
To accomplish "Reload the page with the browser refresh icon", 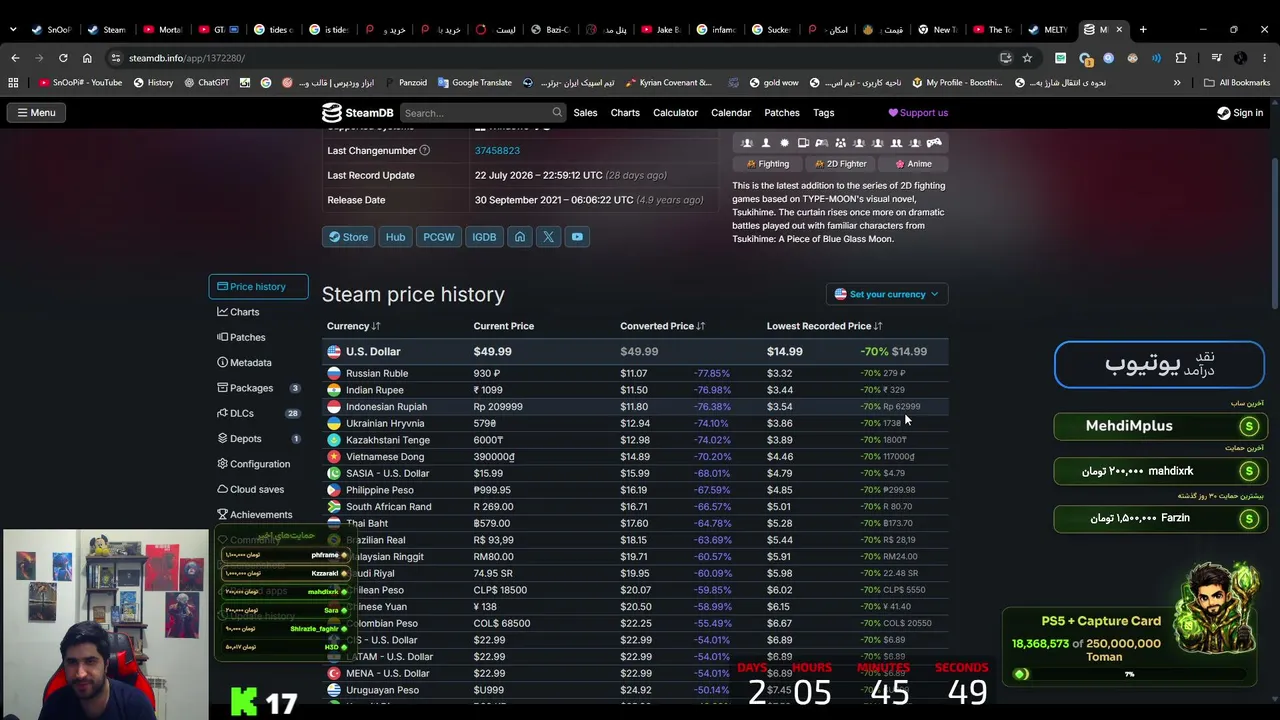I will click(x=63, y=58).
